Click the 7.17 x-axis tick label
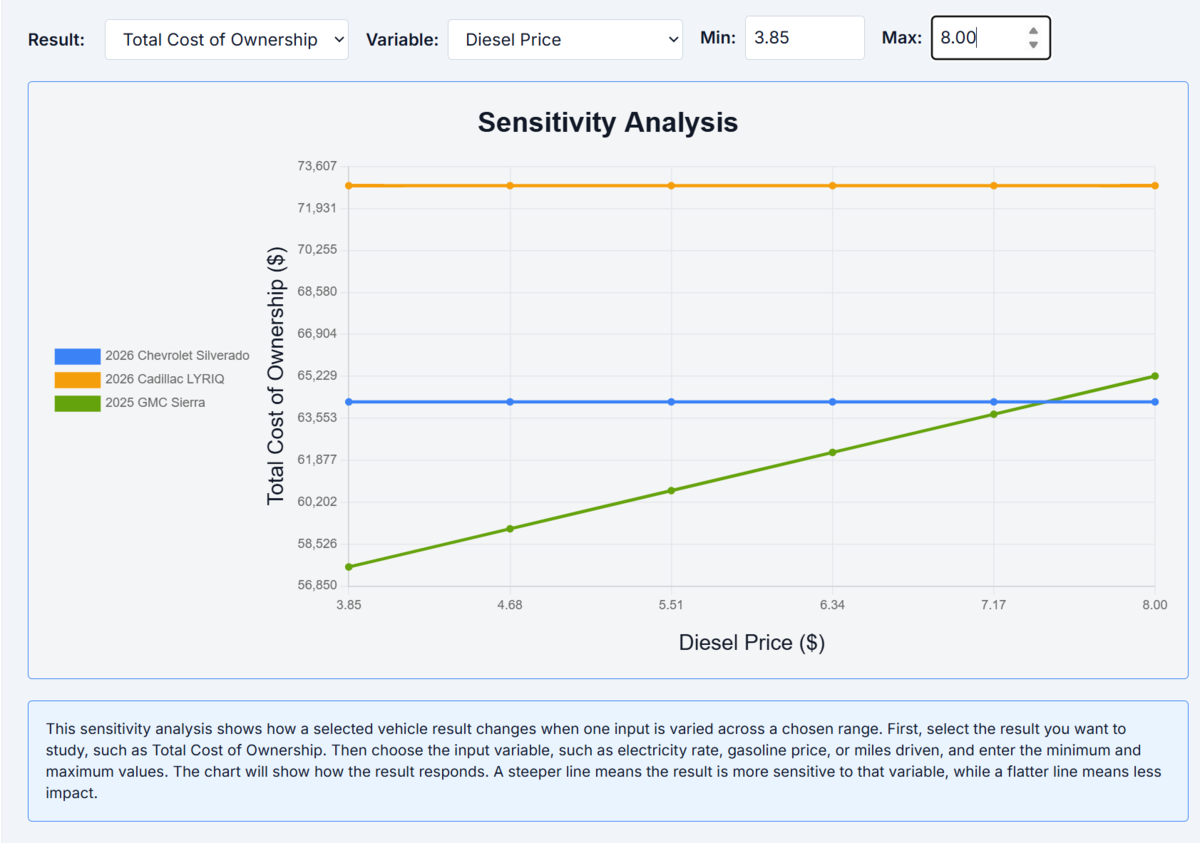The image size is (1200, 843). click(993, 605)
